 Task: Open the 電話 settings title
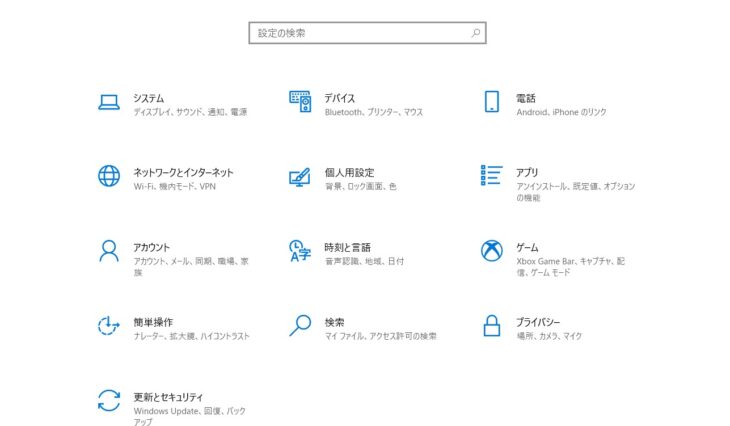[526, 98]
